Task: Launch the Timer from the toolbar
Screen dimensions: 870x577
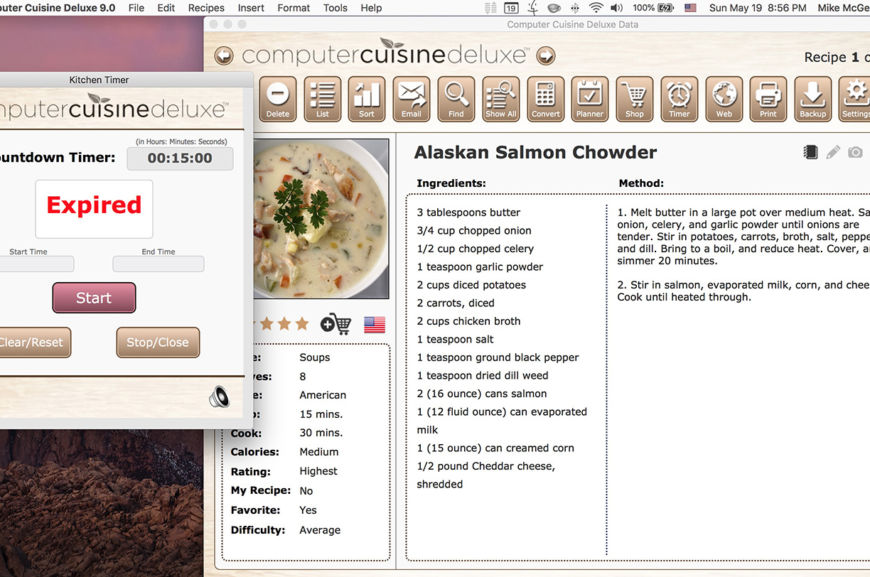Action: click(679, 99)
